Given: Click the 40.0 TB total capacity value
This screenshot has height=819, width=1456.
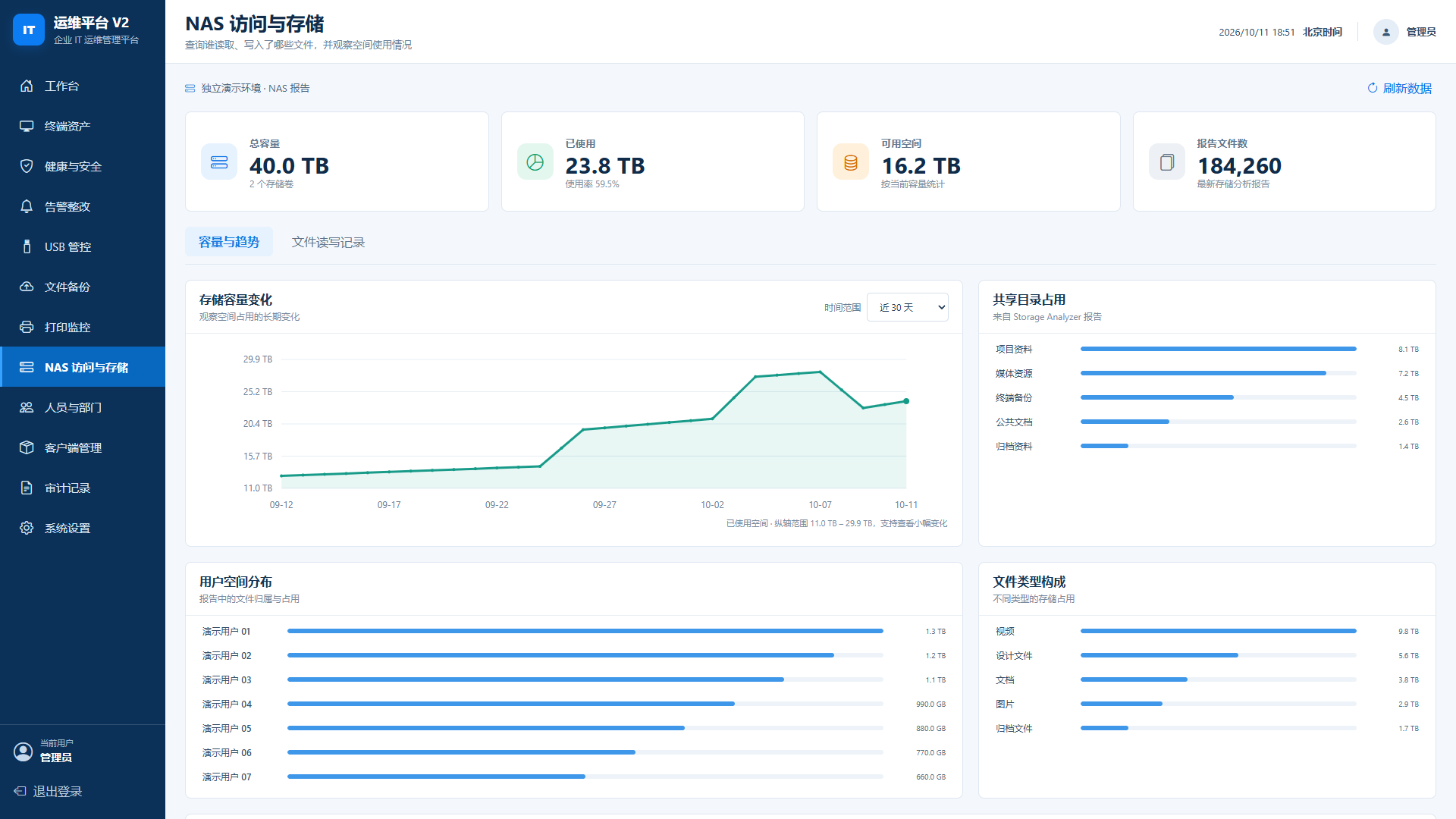Looking at the screenshot, I should 289,166.
